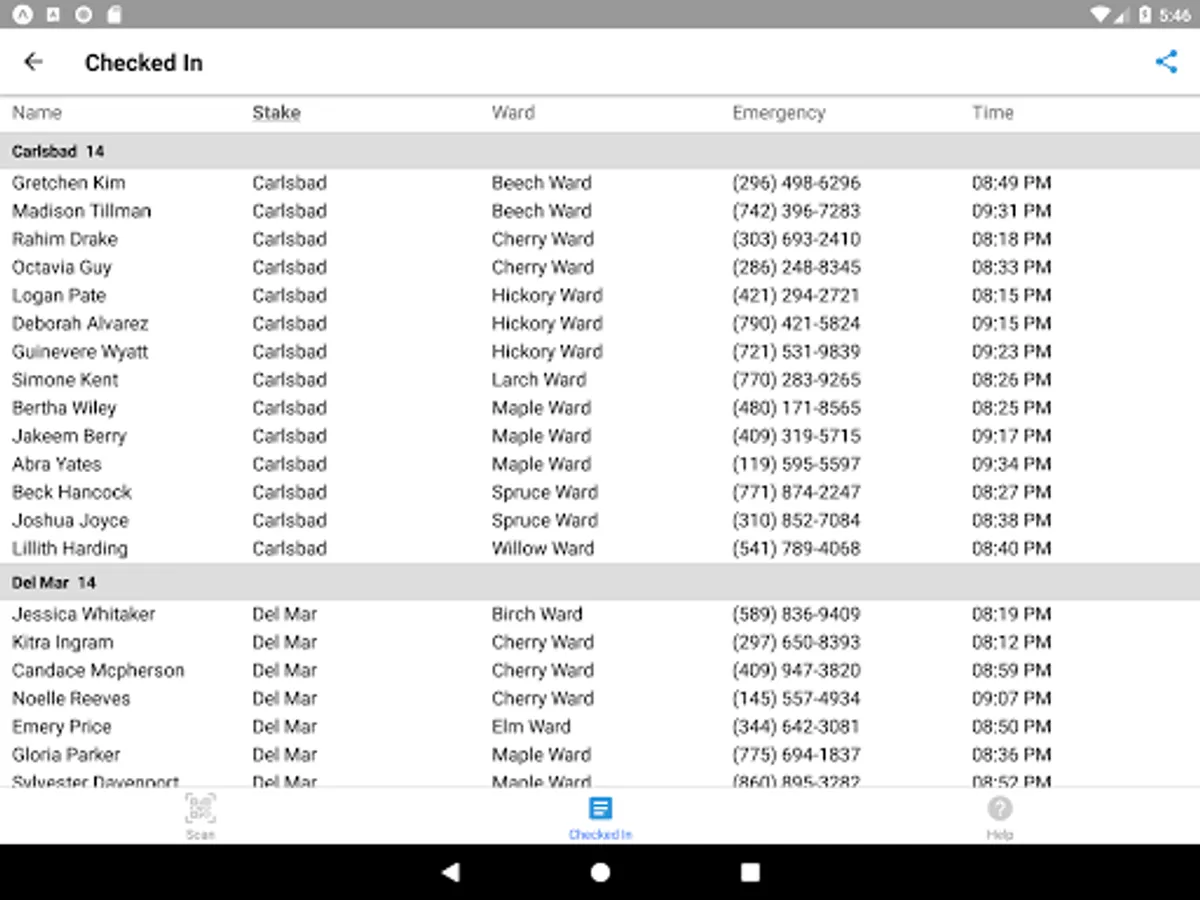Select Deborah Alvarez name

tap(80, 323)
